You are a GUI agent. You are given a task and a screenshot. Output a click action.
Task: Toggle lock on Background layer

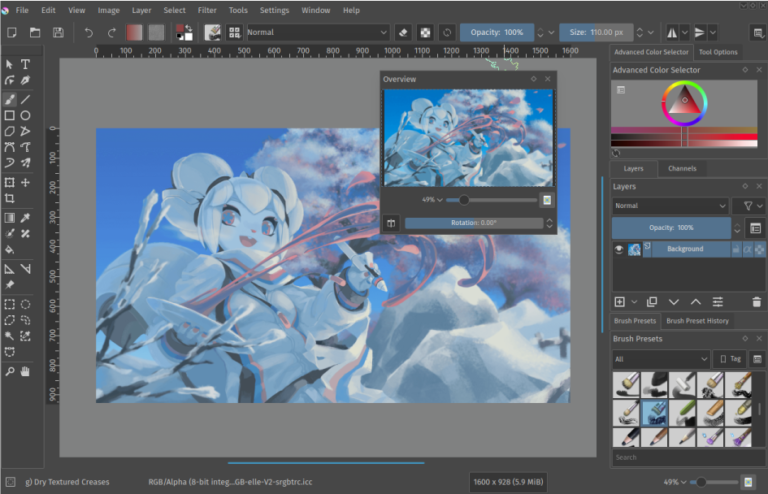click(x=736, y=249)
